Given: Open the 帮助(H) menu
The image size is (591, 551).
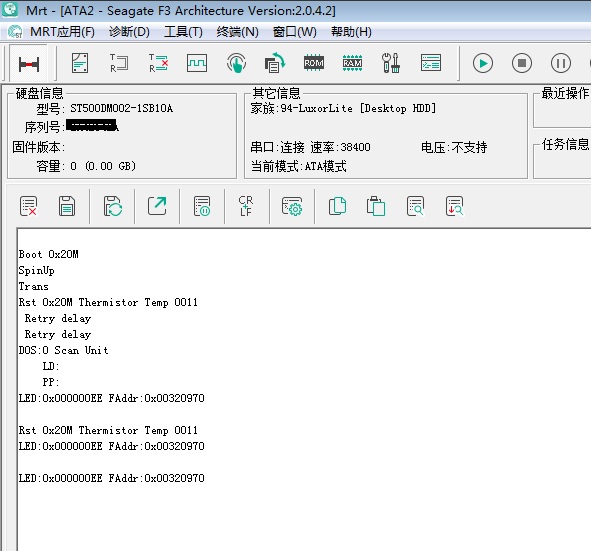Looking at the screenshot, I should [351, 32].
